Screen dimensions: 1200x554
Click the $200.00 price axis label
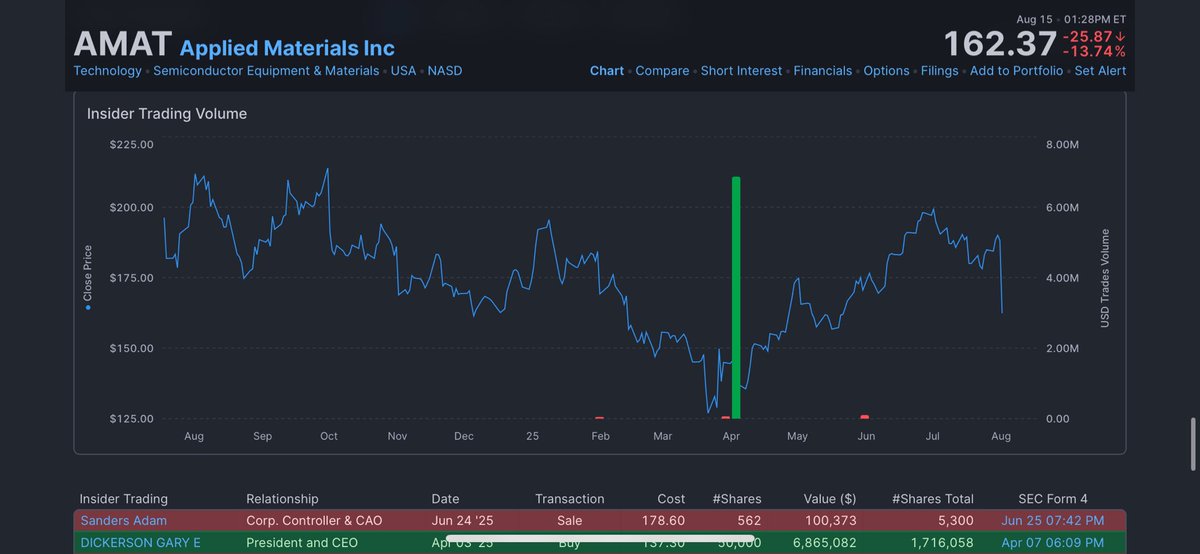click(x=132, y=207)
